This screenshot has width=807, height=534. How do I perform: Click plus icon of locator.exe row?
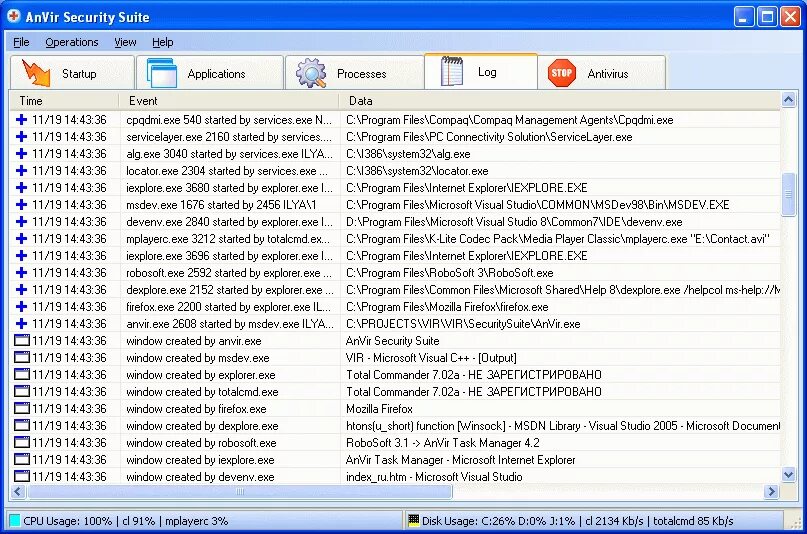[x=21, y=171]
